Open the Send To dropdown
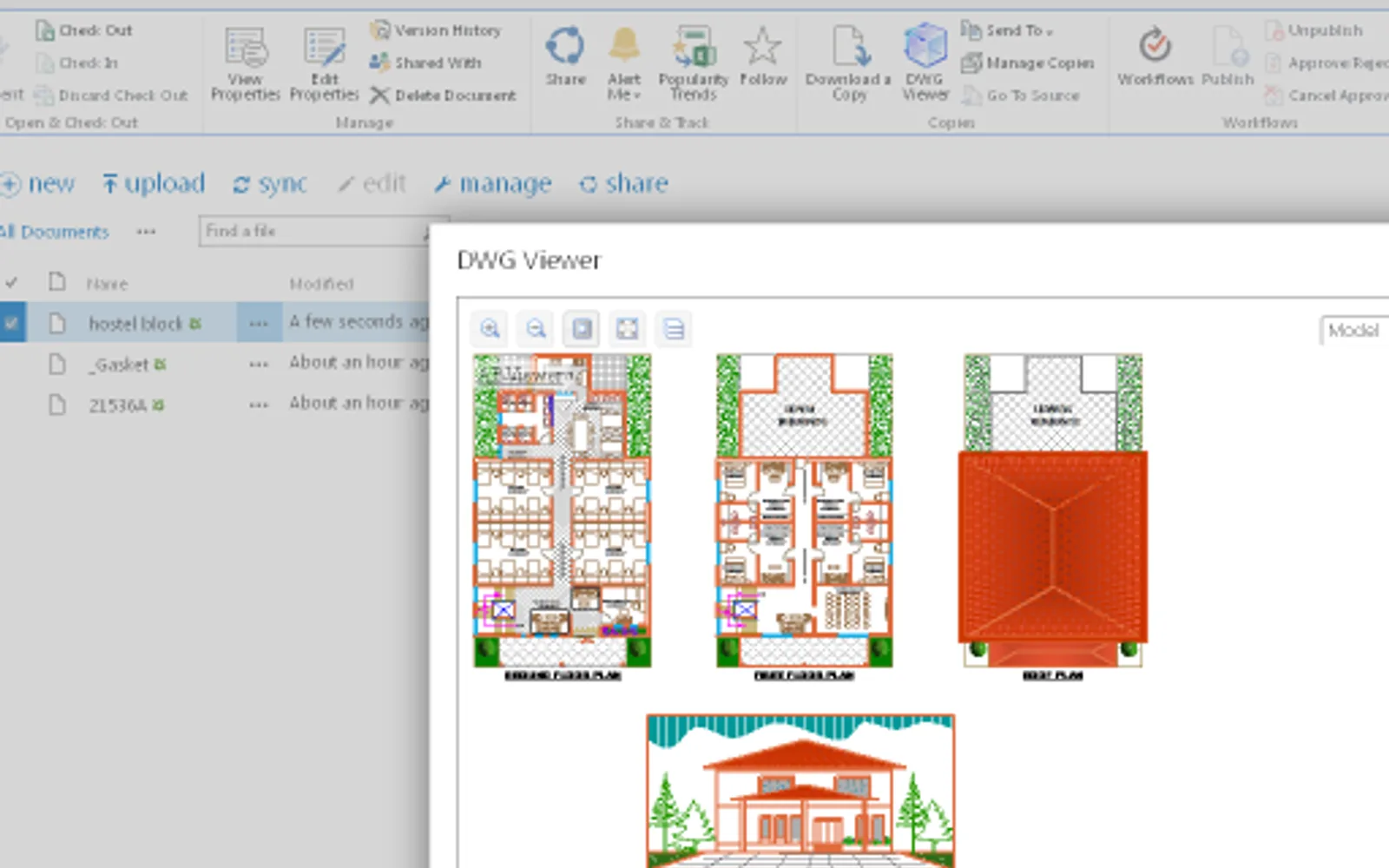Screen dimensions: 1389x868 (1007, 30)
